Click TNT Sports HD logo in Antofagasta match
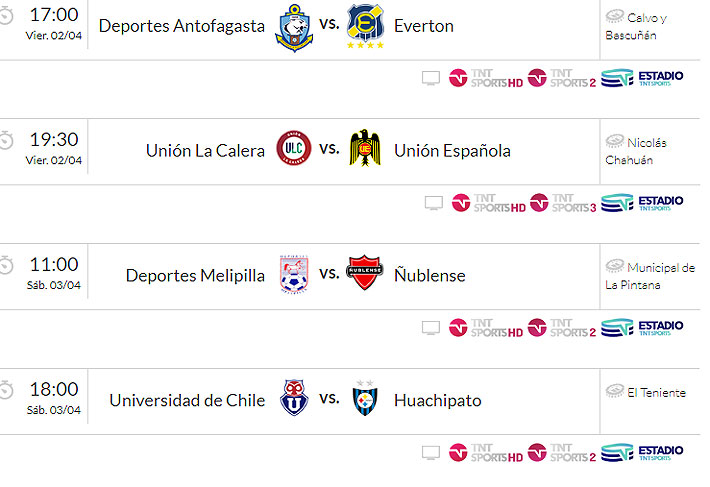 [487, 77]
